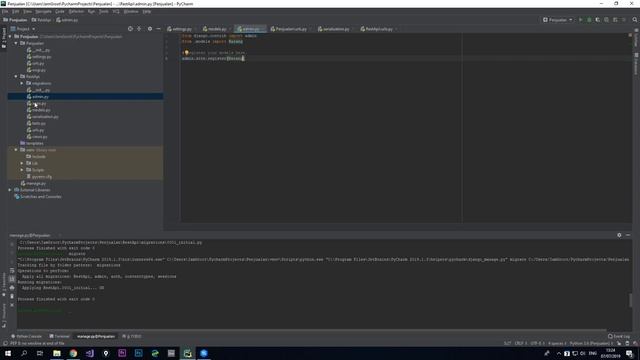This screenshot has width=640, height=360.
Task: Hide the Project panel with the minus icon
Action: (158, 29)
